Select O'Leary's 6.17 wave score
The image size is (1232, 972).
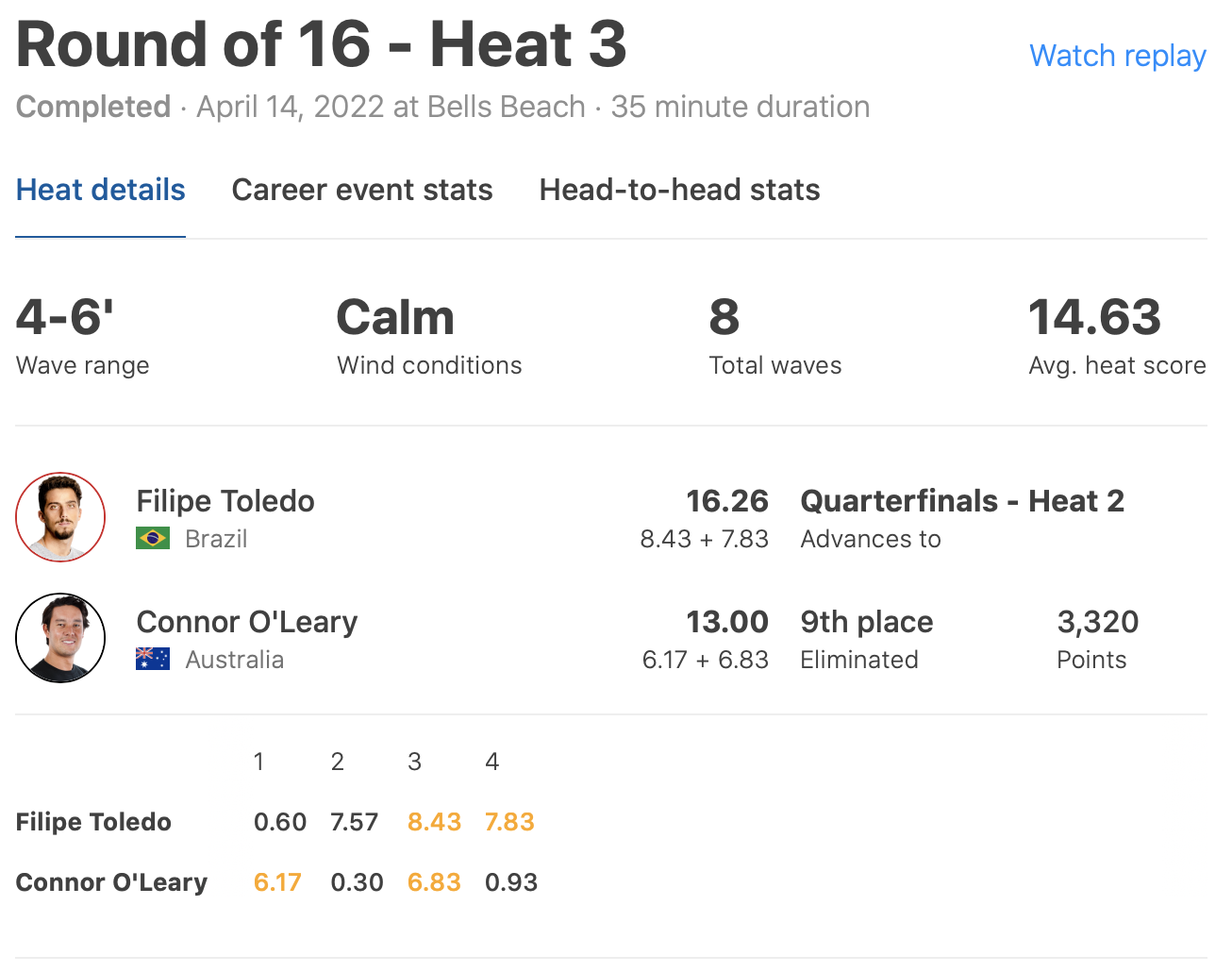[x=277, y=882]
